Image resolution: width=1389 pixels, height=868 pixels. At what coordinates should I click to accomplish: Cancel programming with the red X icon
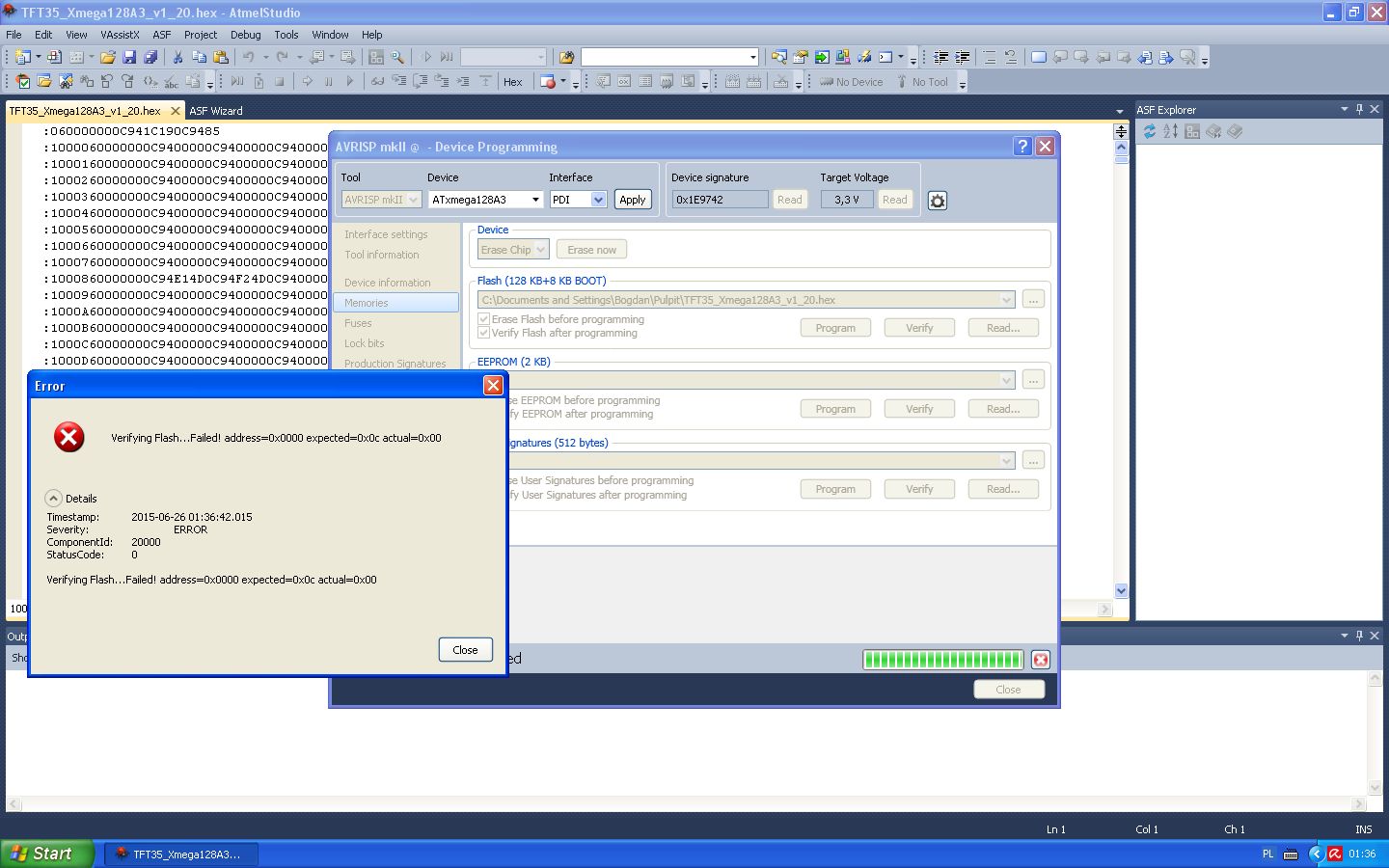tap(1041, 660)
